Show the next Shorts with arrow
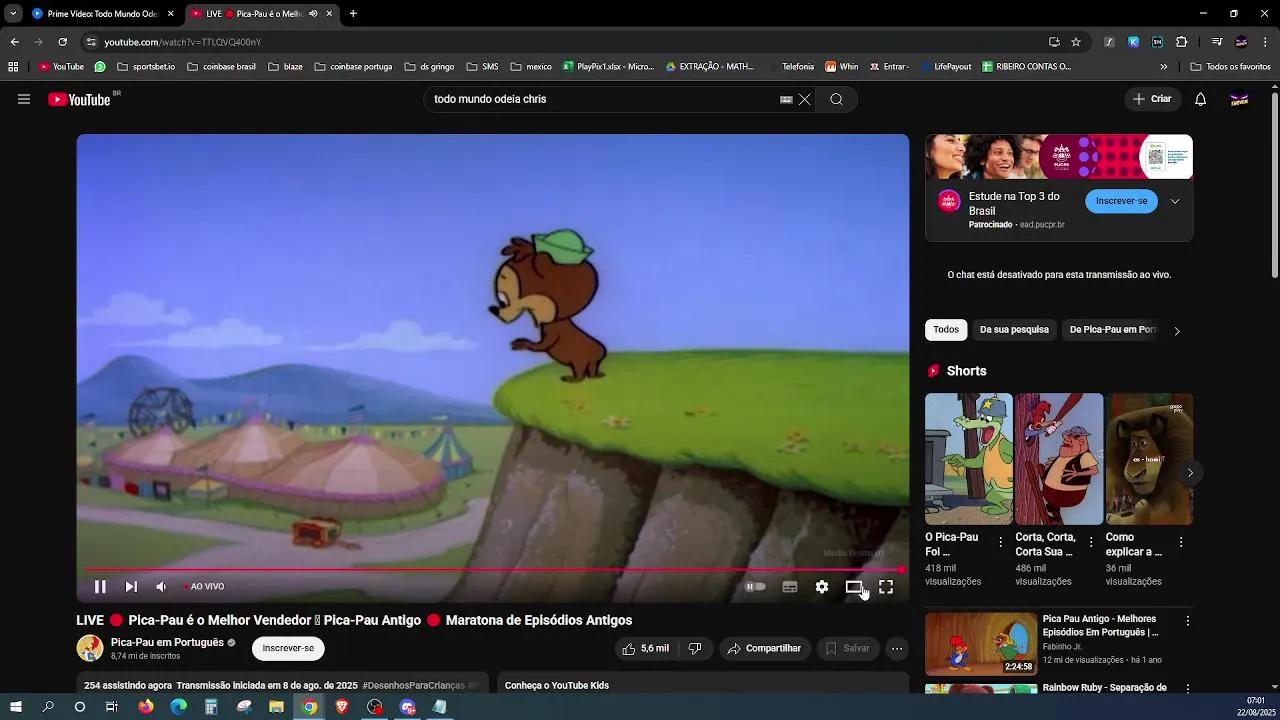 (1190, 473)
